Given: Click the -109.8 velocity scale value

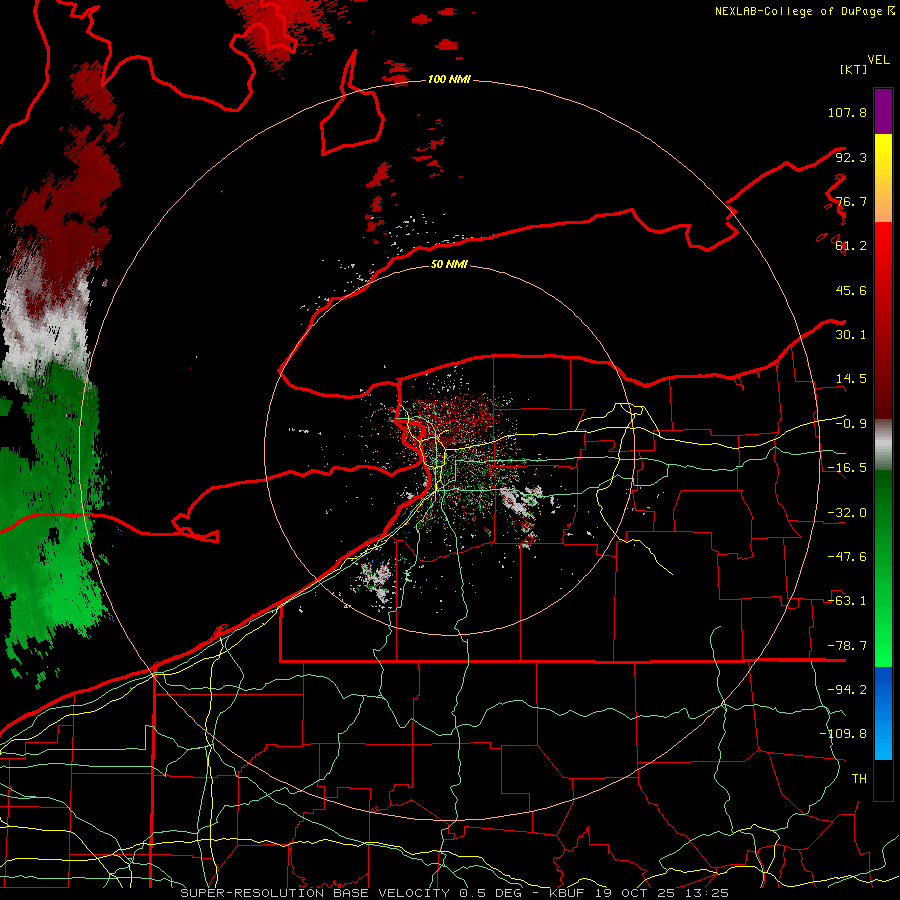Looking at the screenshot, I should coord(843,734).
